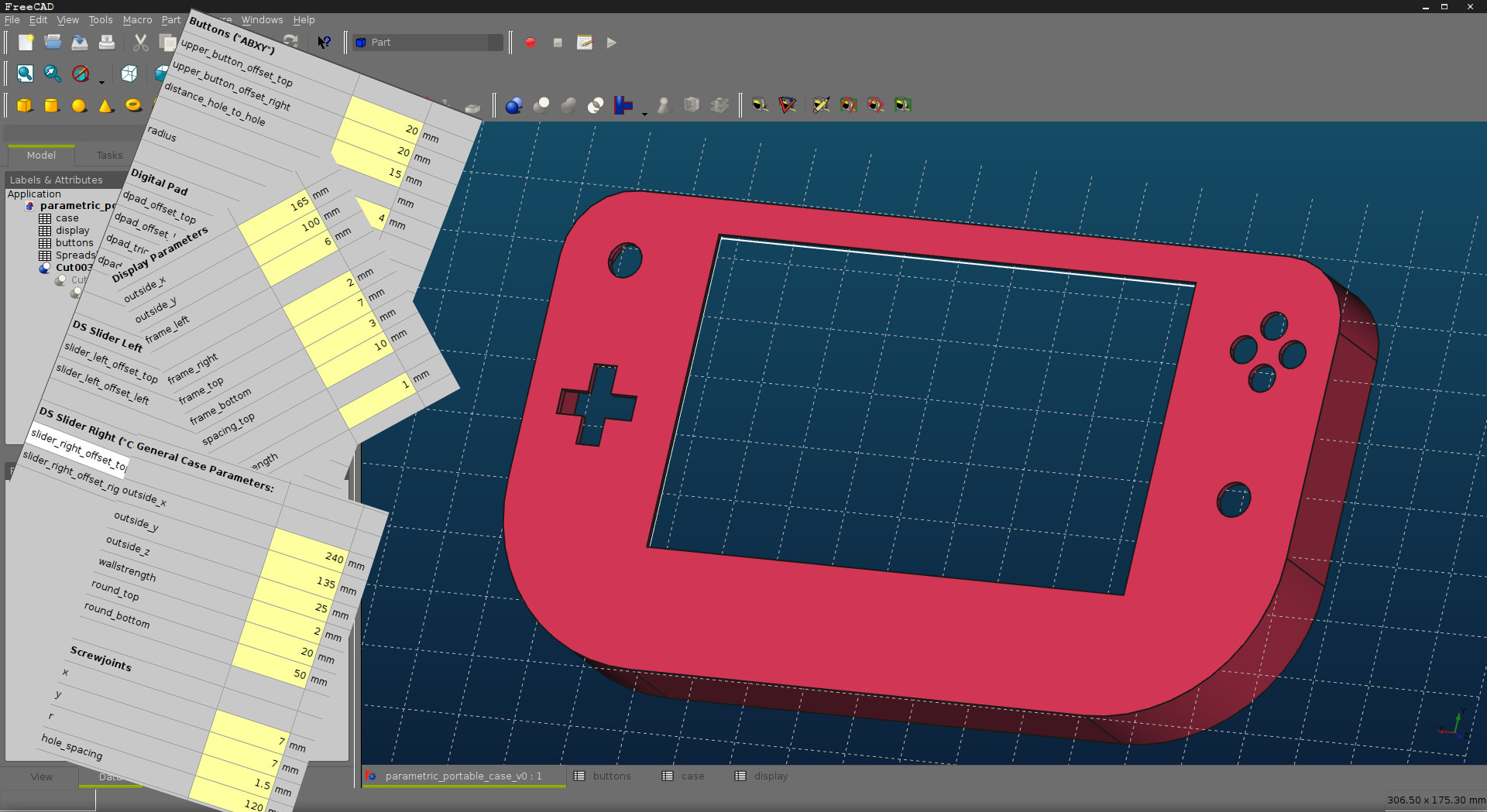1487x812 pixels.
Task: Create a torus primitive
Action: [x=133, y=105]
